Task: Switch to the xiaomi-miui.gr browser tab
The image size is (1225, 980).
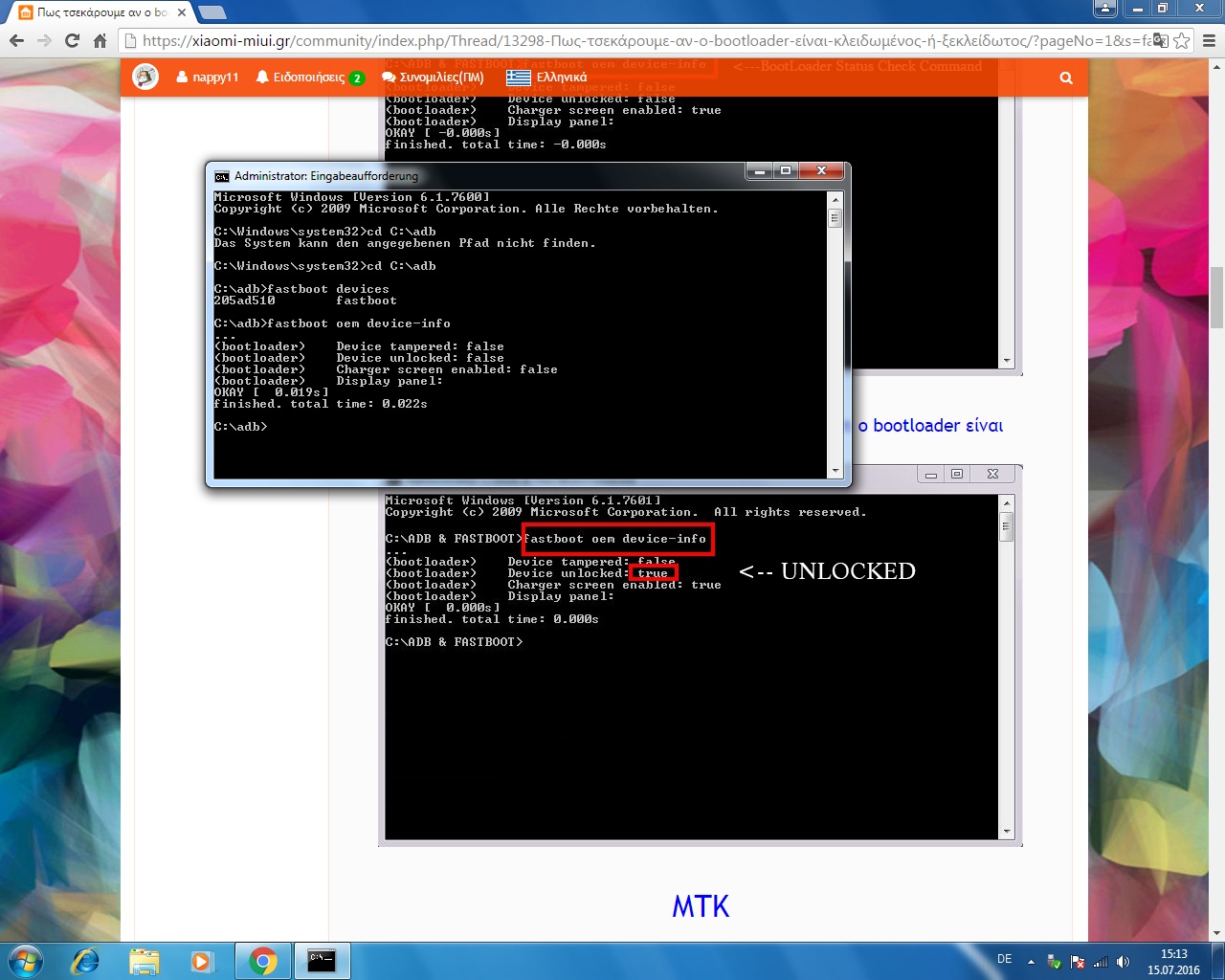Action: 96,12
